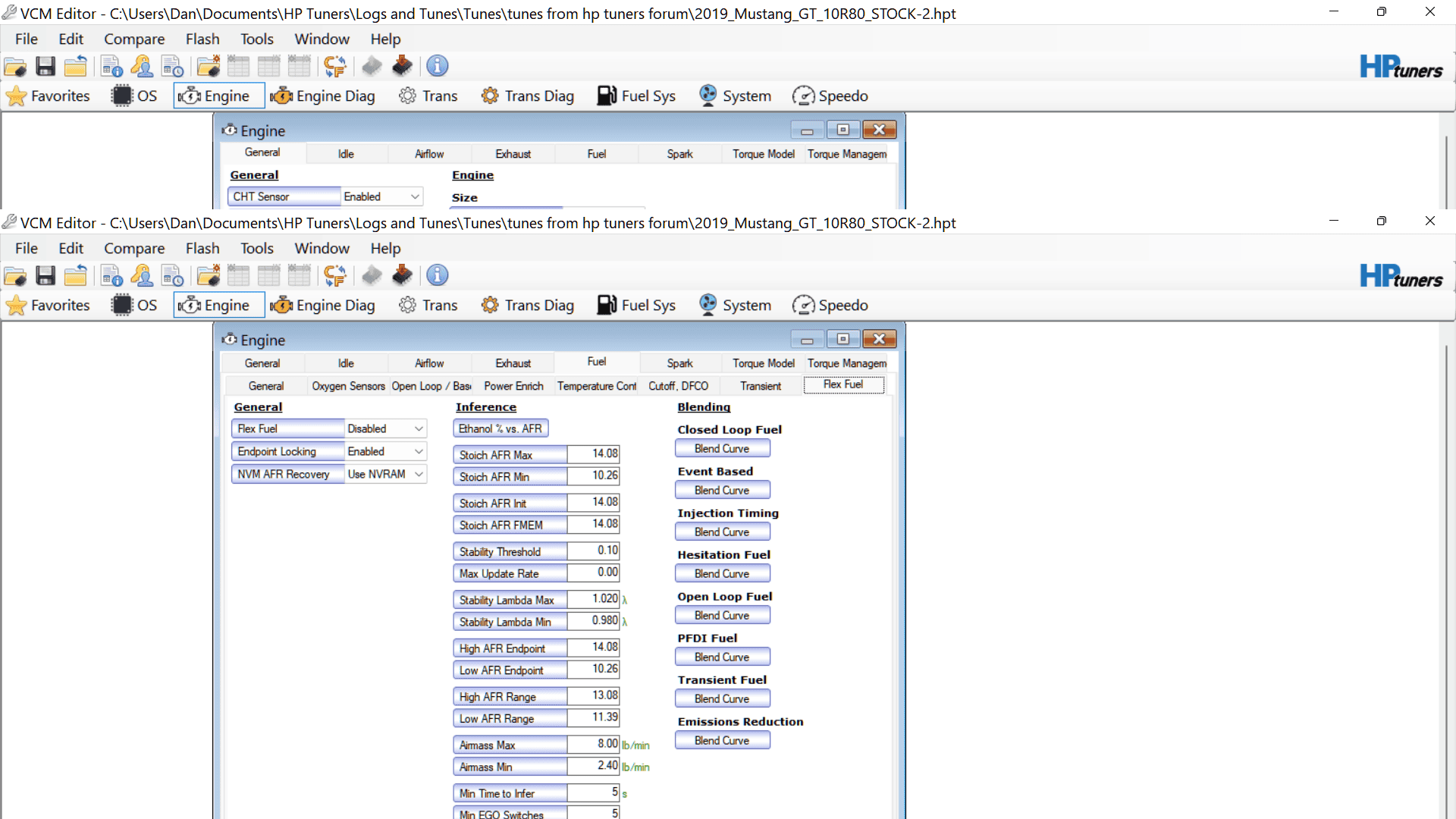The width and height of the screenshot is (1456, 819).
Task: Open the Ethanol % vs. AFR table button
Action: (500, 429)
